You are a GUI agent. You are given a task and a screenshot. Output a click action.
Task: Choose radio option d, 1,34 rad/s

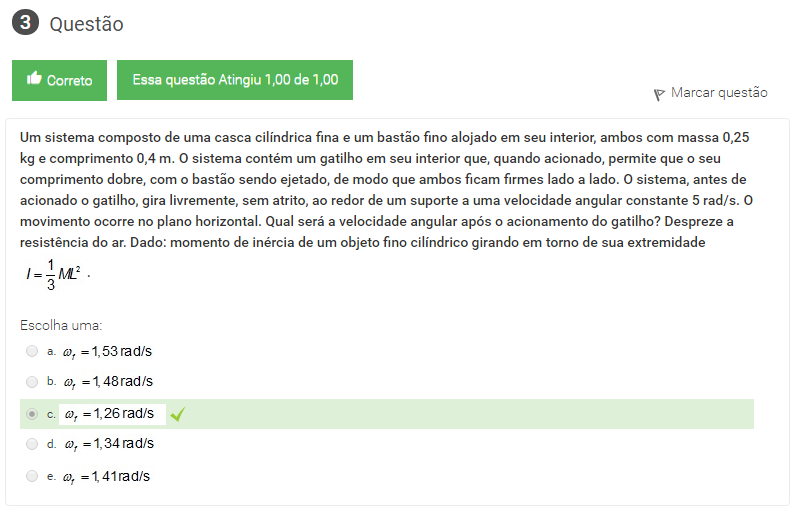pyautogui.click(x=32, y=444)
